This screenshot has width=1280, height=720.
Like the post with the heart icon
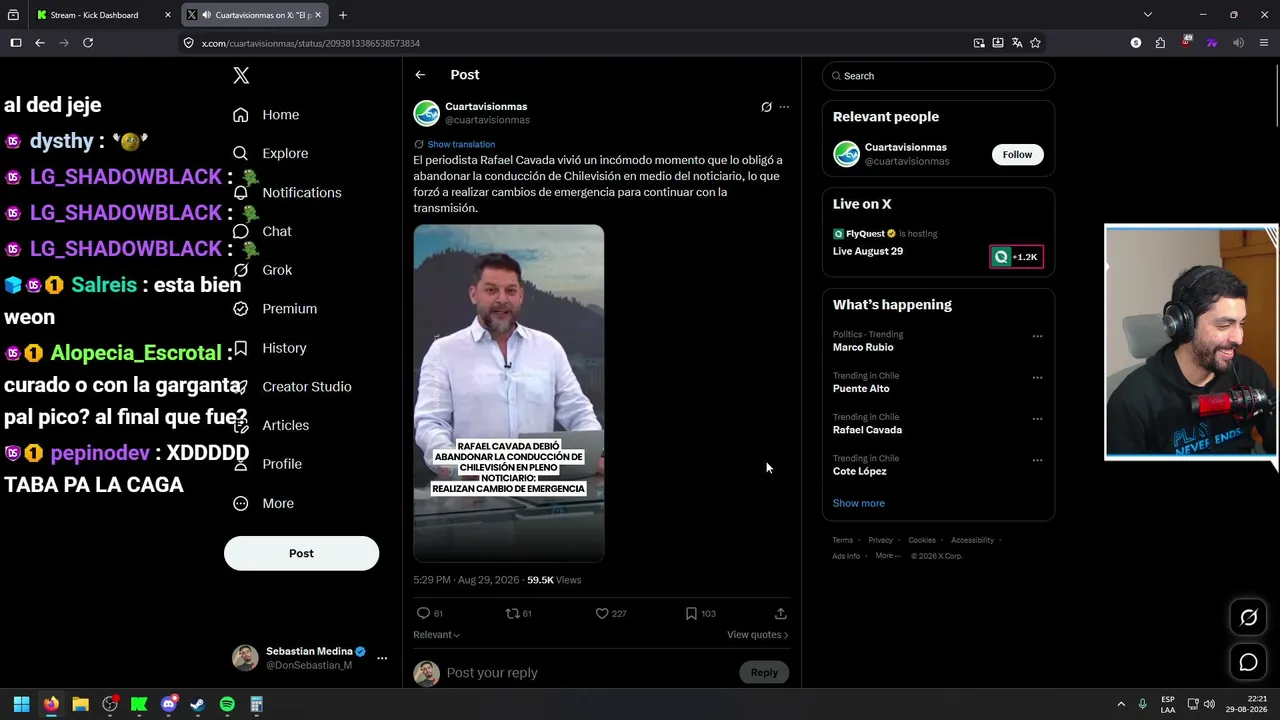(x=602, y=613)
